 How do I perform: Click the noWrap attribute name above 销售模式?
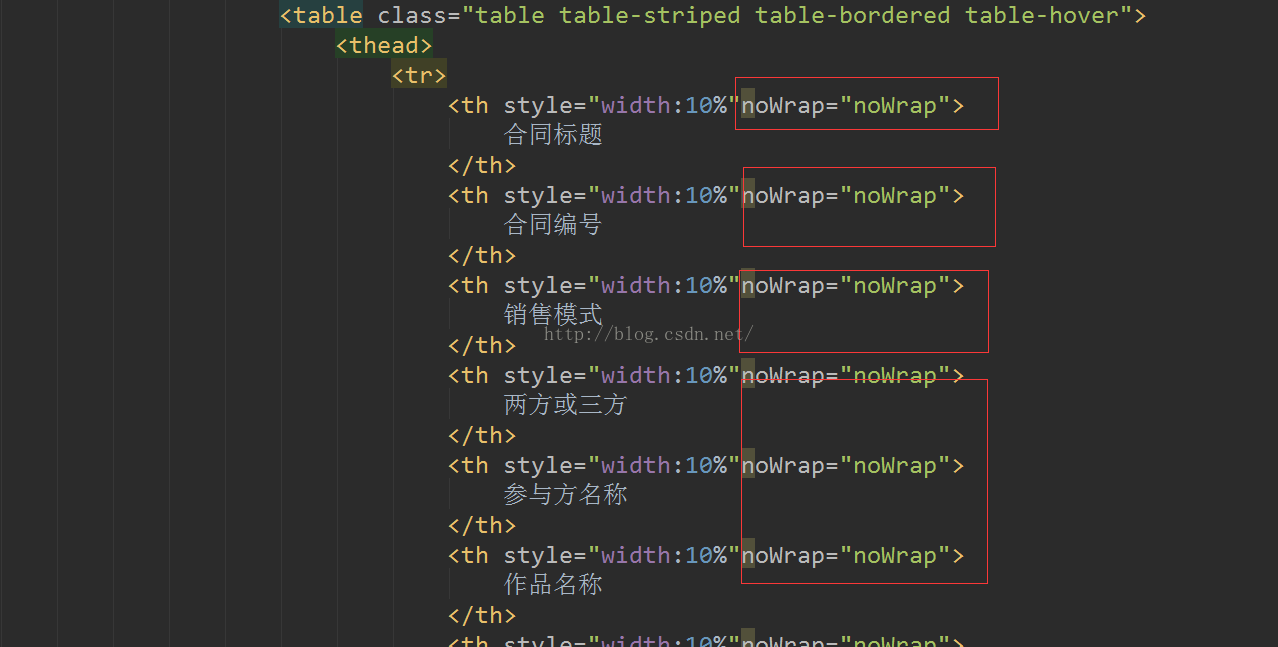(x=783, y=286)
